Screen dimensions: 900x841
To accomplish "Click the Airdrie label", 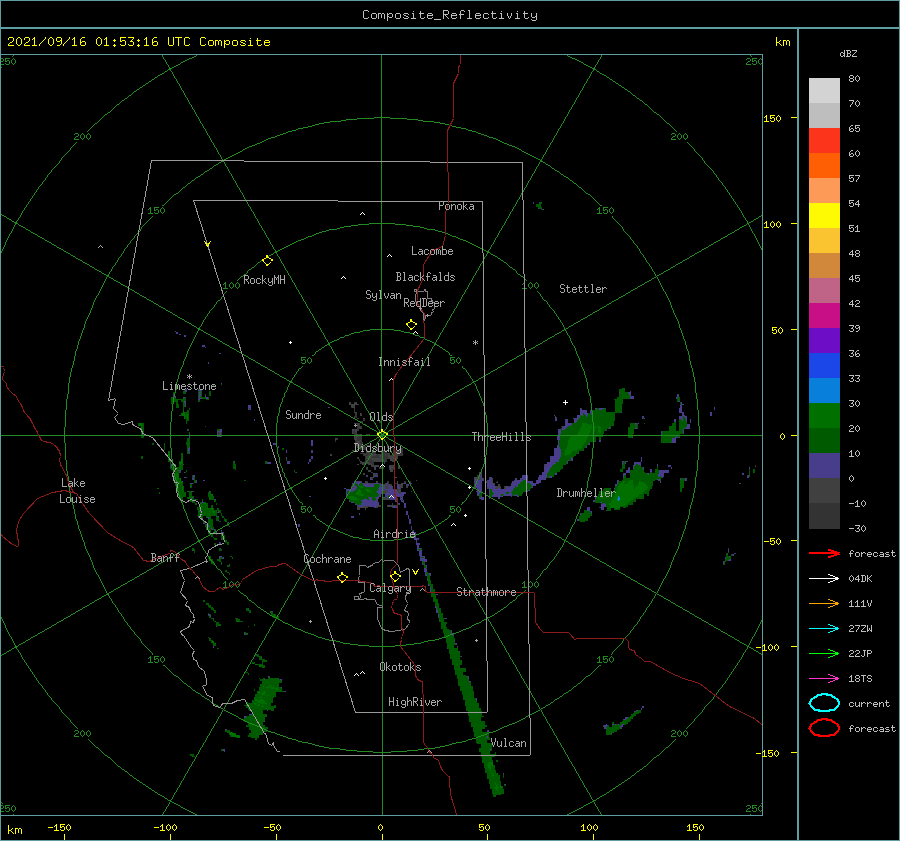I will (394, 534).
